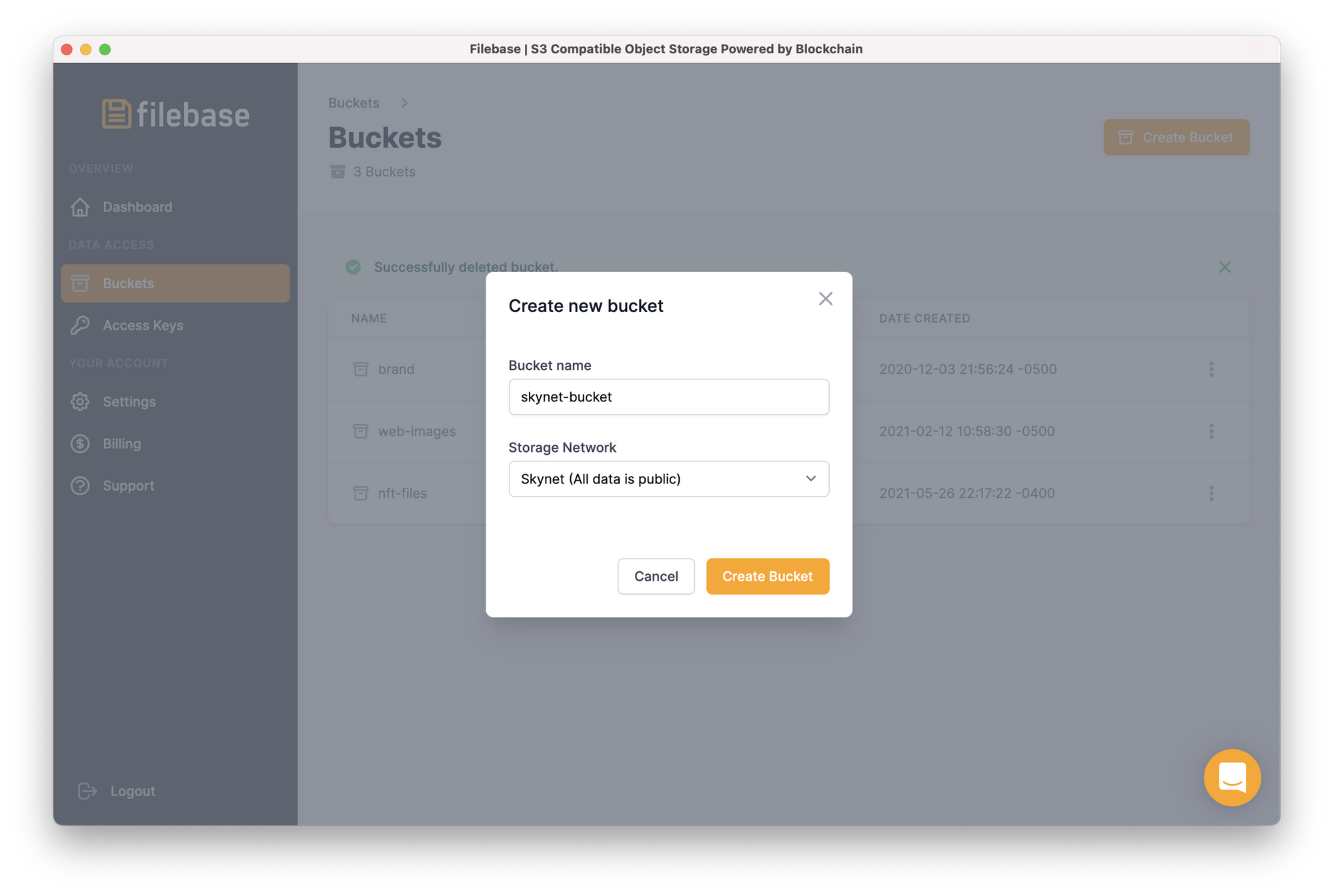This screenshot has height=896, width=1334.
Task: Click the Storage Network label
Action: 562,447
